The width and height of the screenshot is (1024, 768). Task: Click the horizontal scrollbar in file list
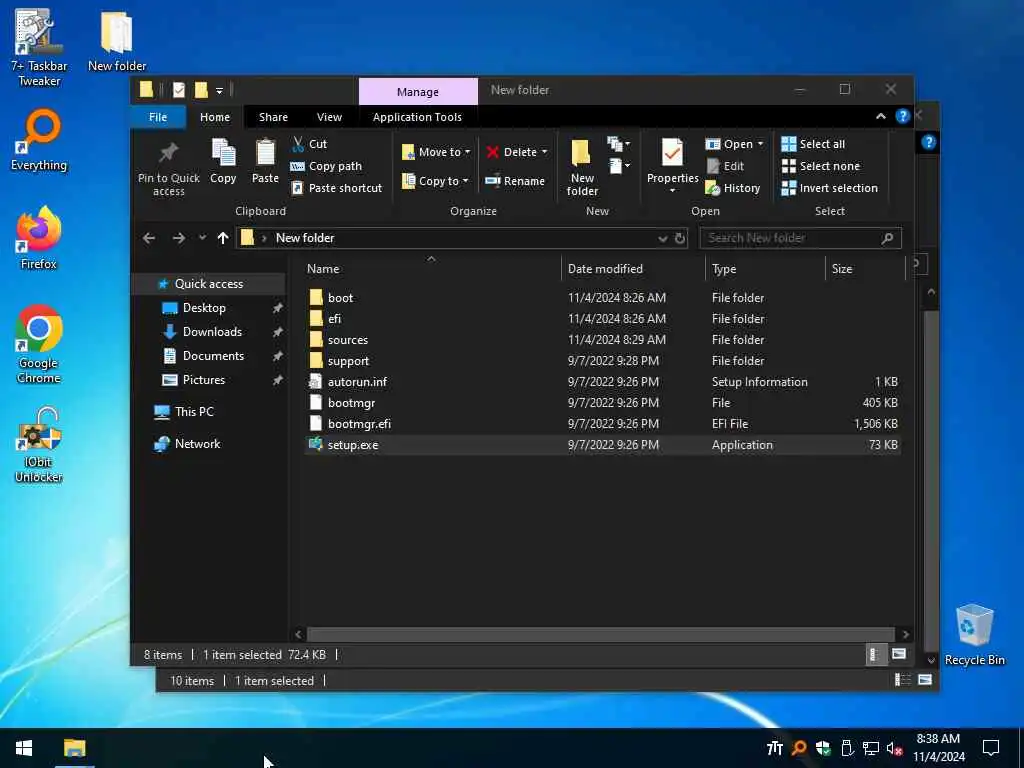600,634
